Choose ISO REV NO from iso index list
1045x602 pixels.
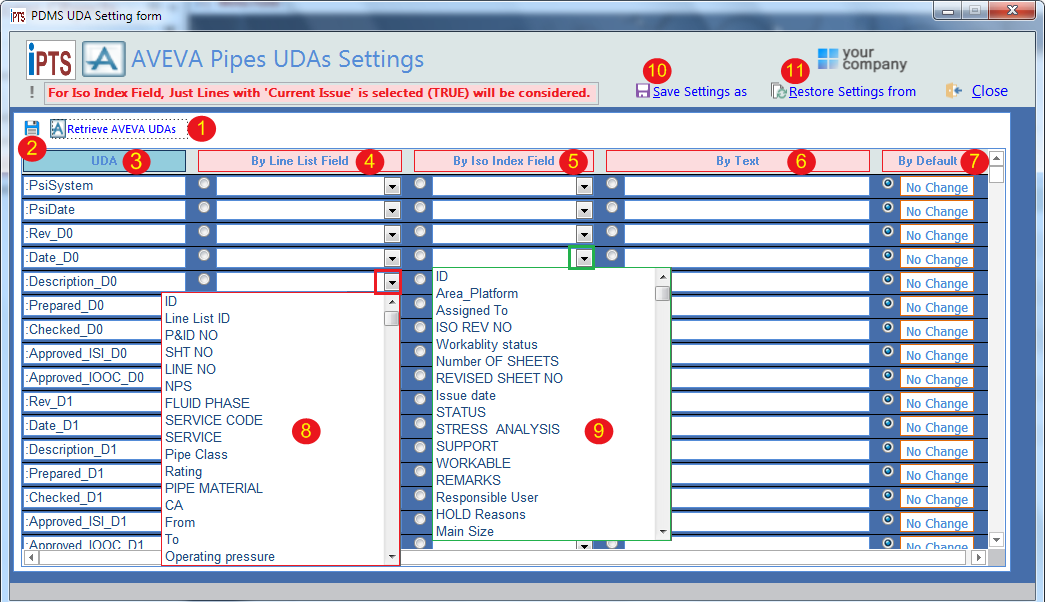(473, 327)
